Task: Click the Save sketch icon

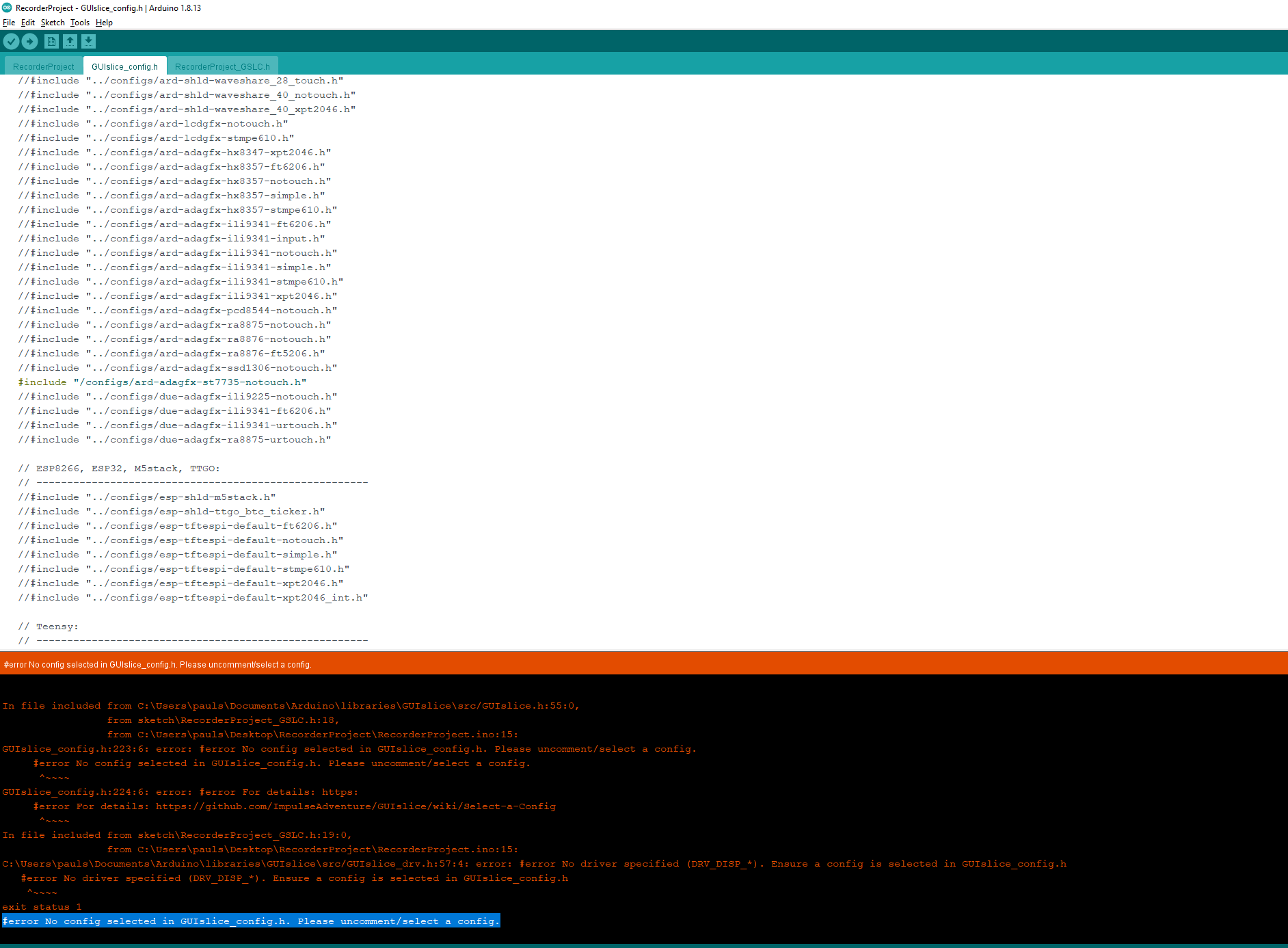Action: pos(88,41)
